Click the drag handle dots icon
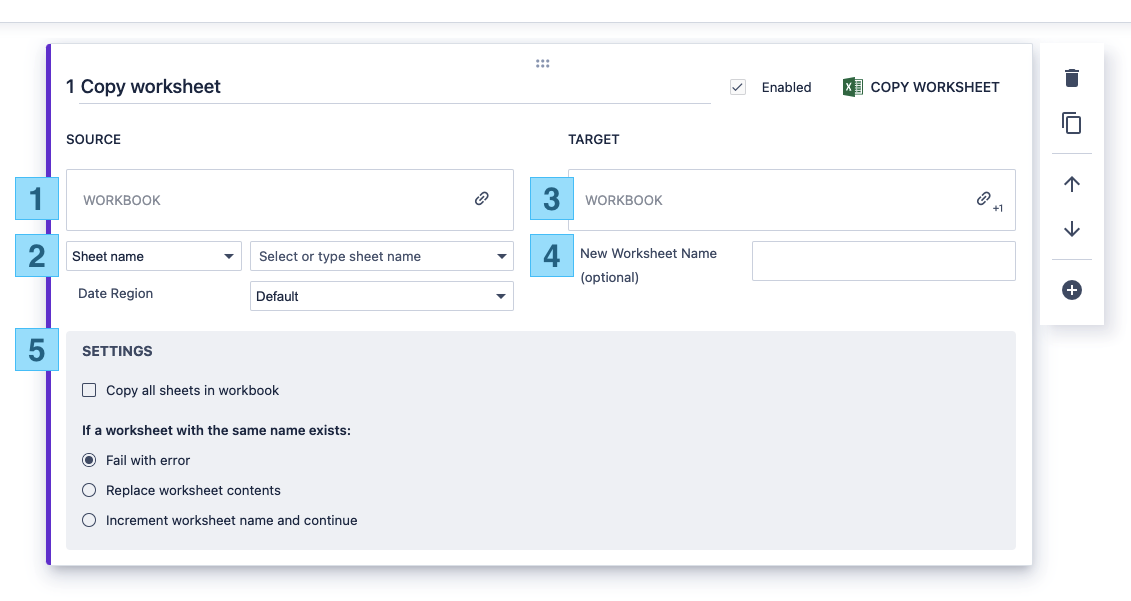This screenshot has height=601, width=1131. click(542, 64)
